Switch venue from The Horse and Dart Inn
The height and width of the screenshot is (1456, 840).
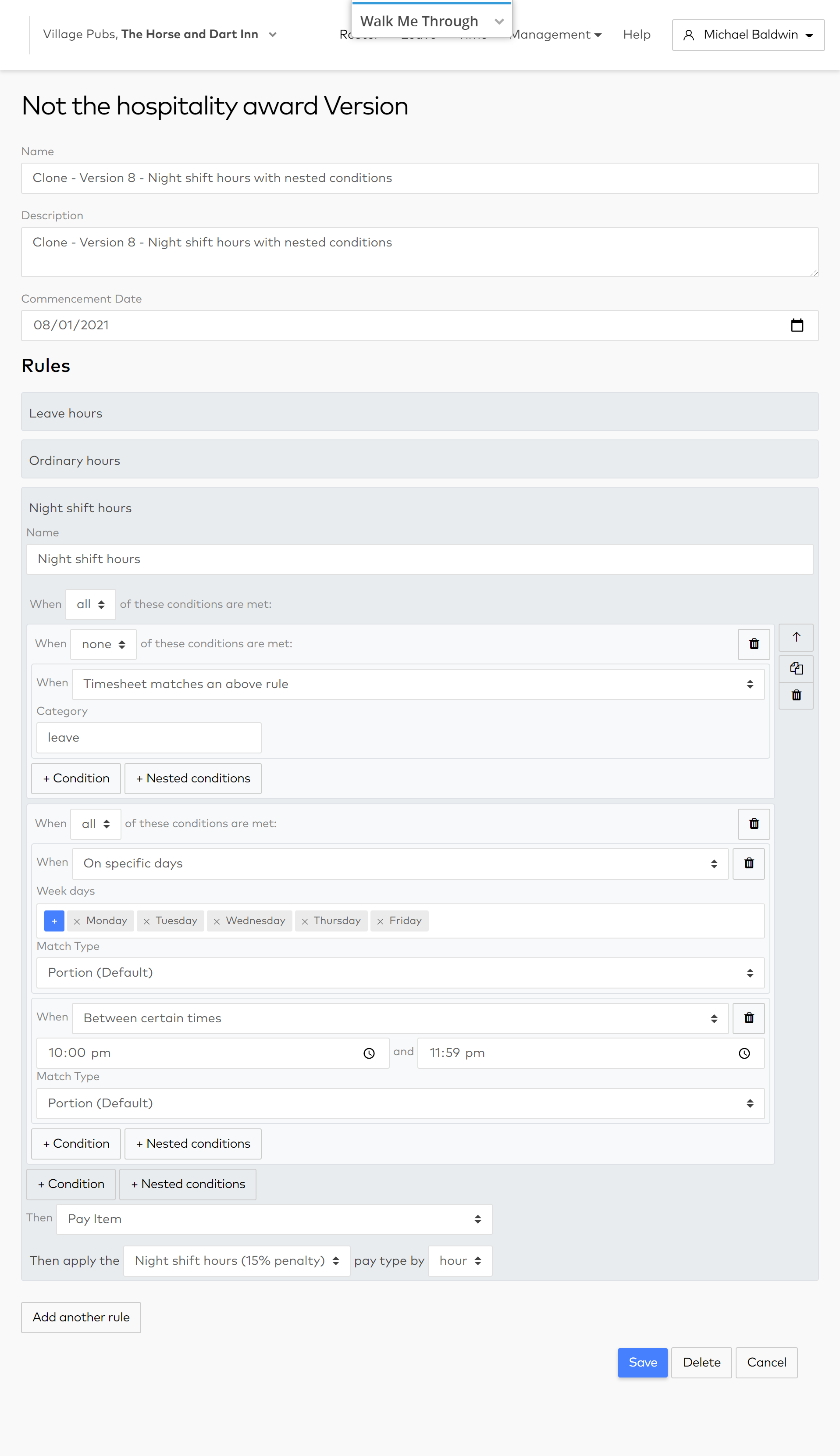coord(160,35)
